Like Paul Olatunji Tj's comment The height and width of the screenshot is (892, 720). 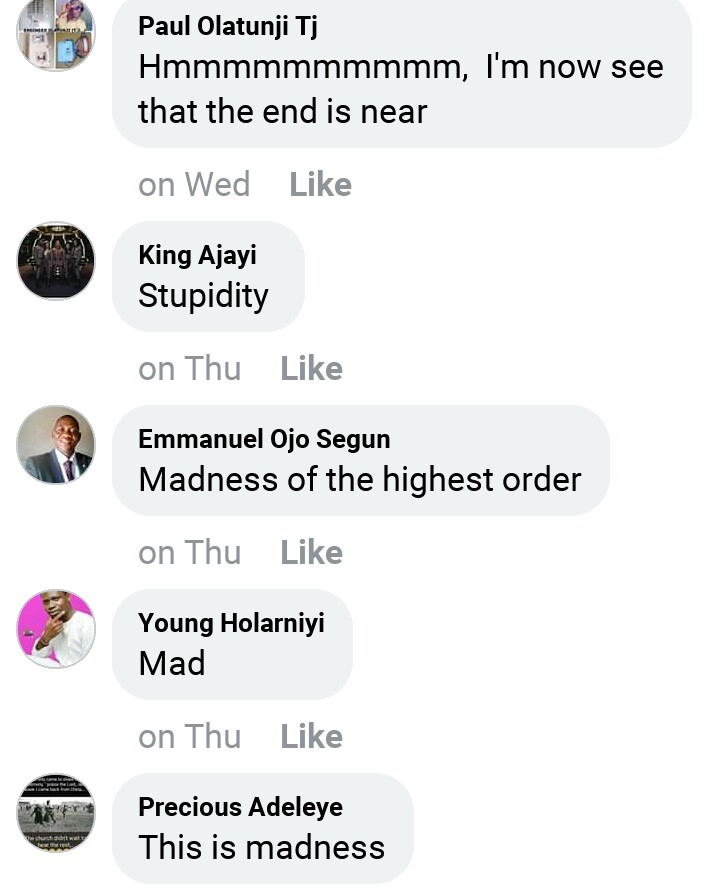320,185
